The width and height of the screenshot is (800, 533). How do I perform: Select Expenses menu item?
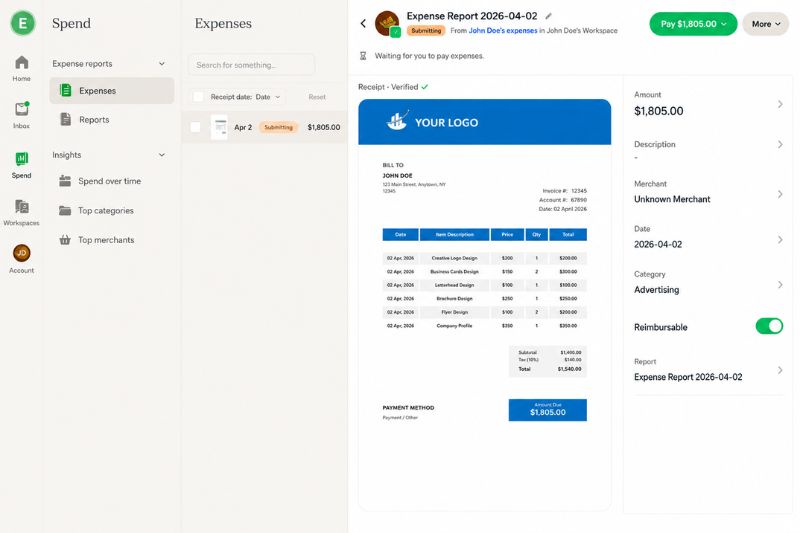(112, 90)
